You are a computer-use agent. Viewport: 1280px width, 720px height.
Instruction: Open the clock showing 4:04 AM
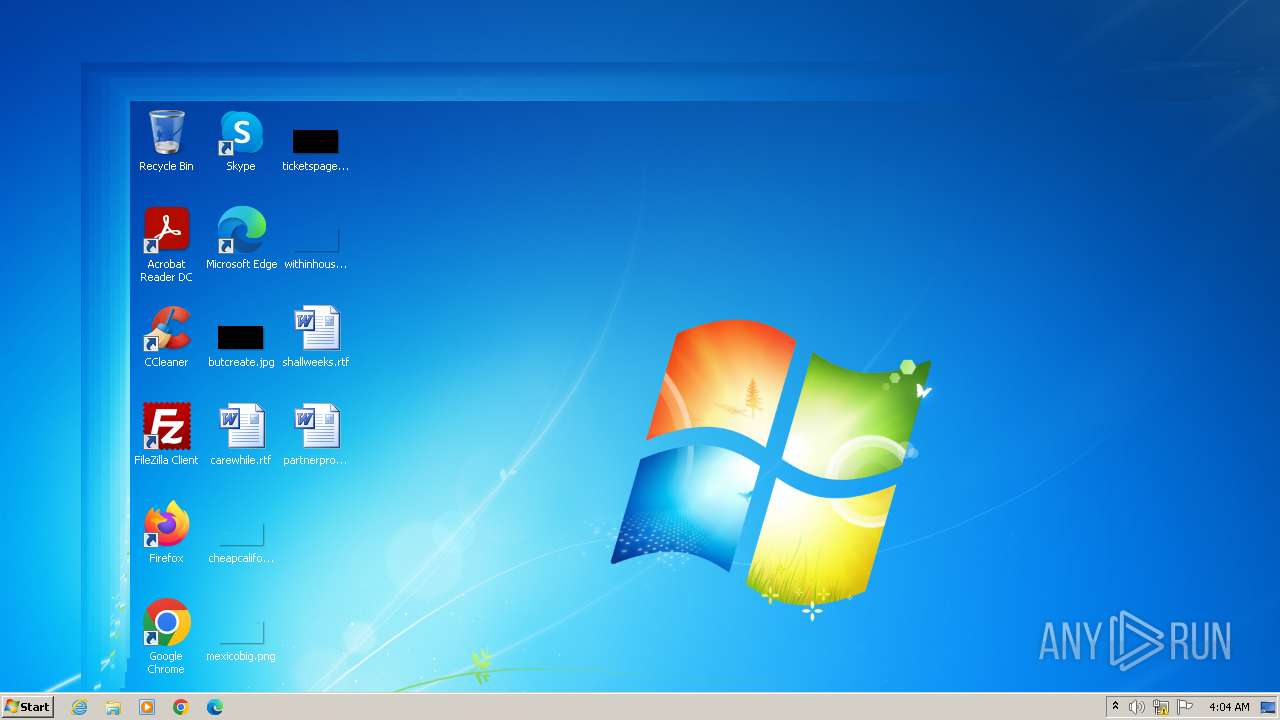click(x=1229, y=707)
